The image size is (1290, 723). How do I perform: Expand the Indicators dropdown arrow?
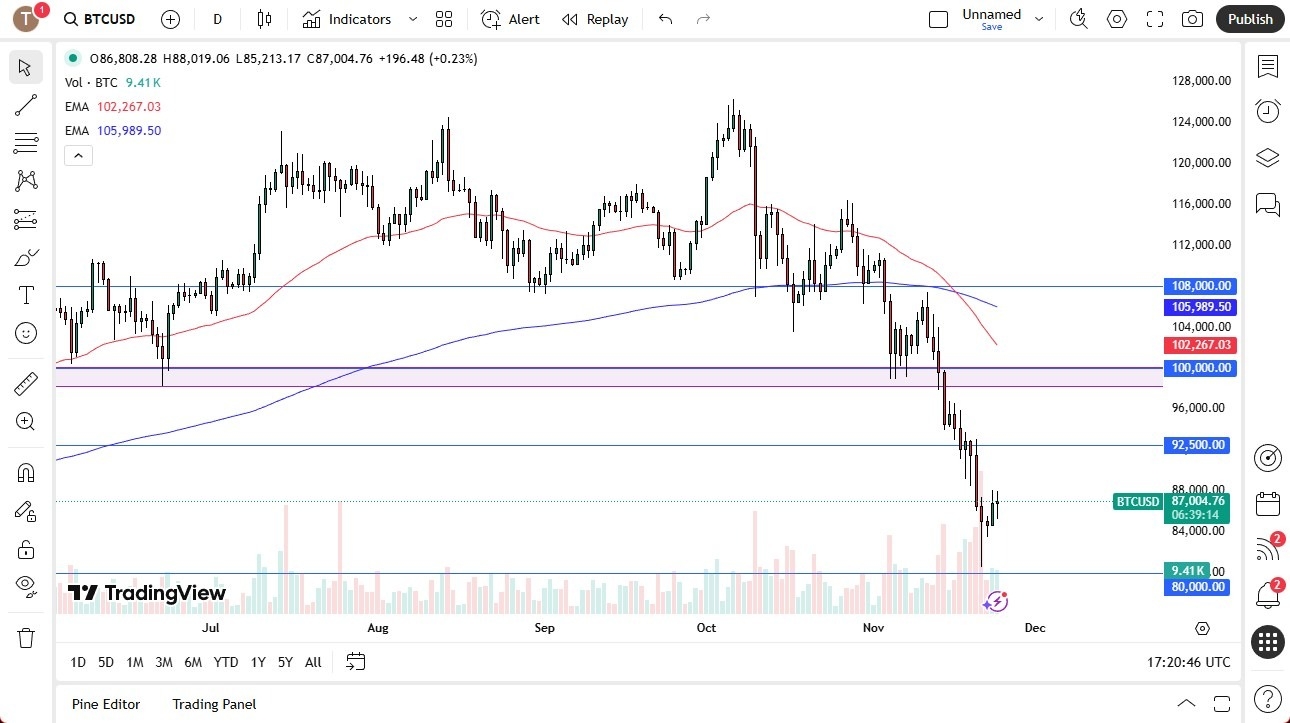coord(411,18)
